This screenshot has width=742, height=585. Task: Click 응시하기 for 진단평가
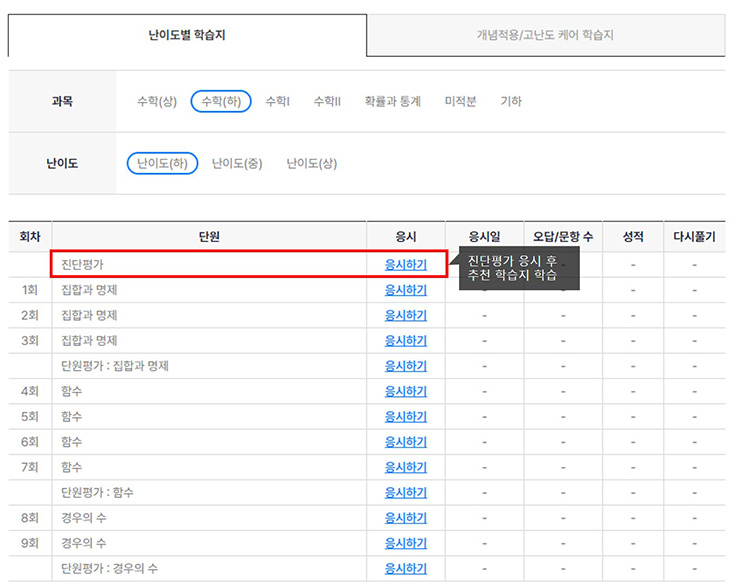coord(406,265)
